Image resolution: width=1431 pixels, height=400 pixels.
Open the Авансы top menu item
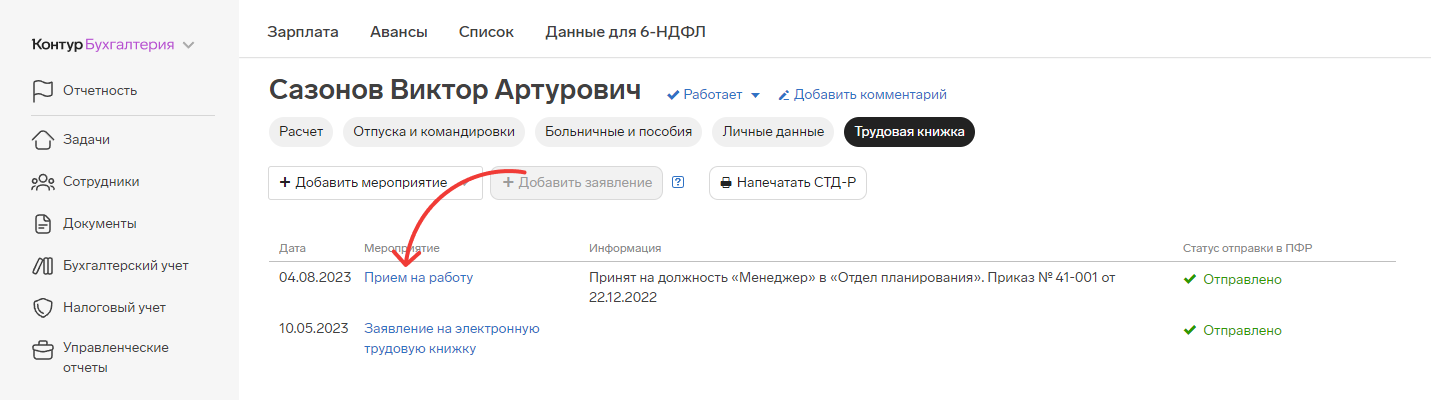coord(398,32)
